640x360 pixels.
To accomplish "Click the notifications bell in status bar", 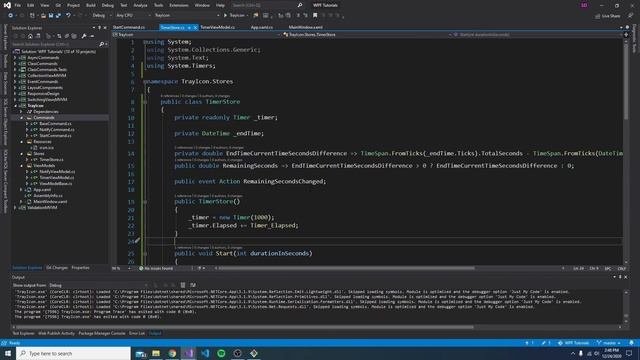I will 631,343.
